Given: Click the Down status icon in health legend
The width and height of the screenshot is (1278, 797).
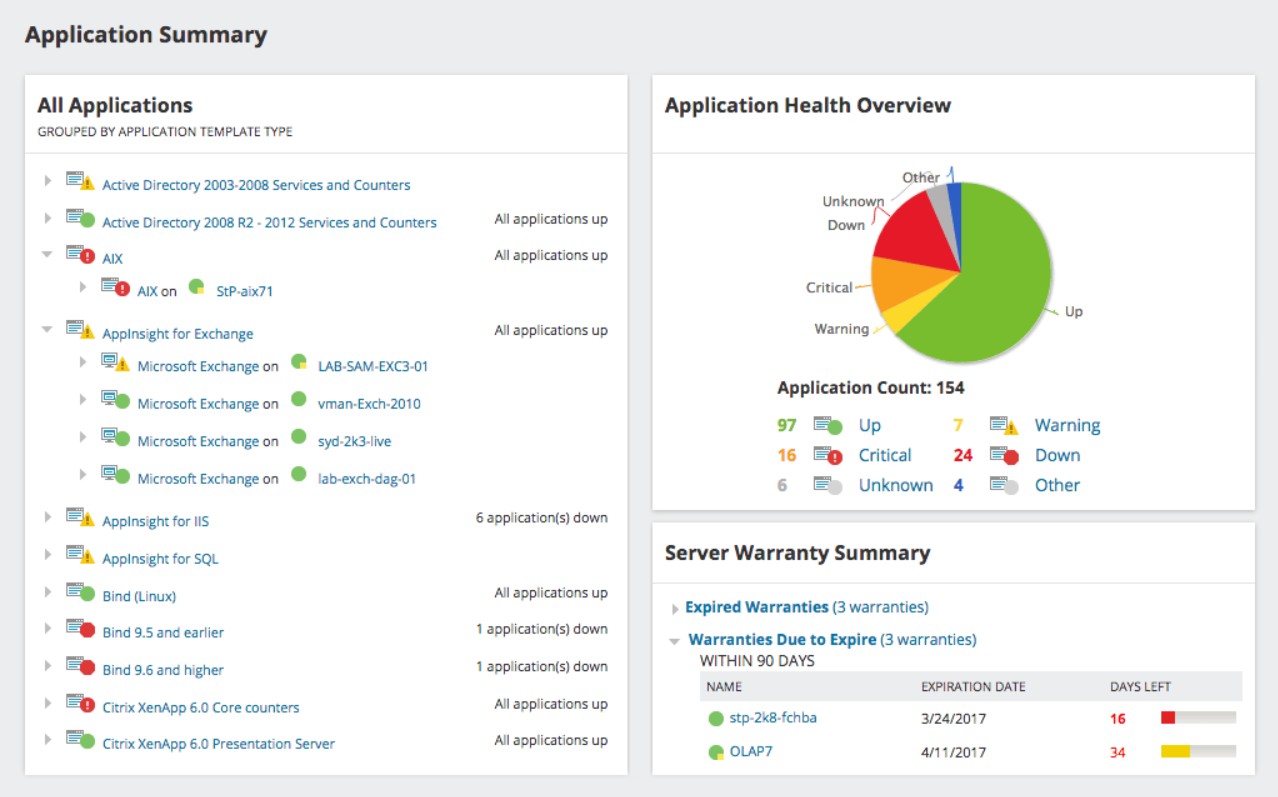Looking at the screenshot, I should click(1012, 455).
